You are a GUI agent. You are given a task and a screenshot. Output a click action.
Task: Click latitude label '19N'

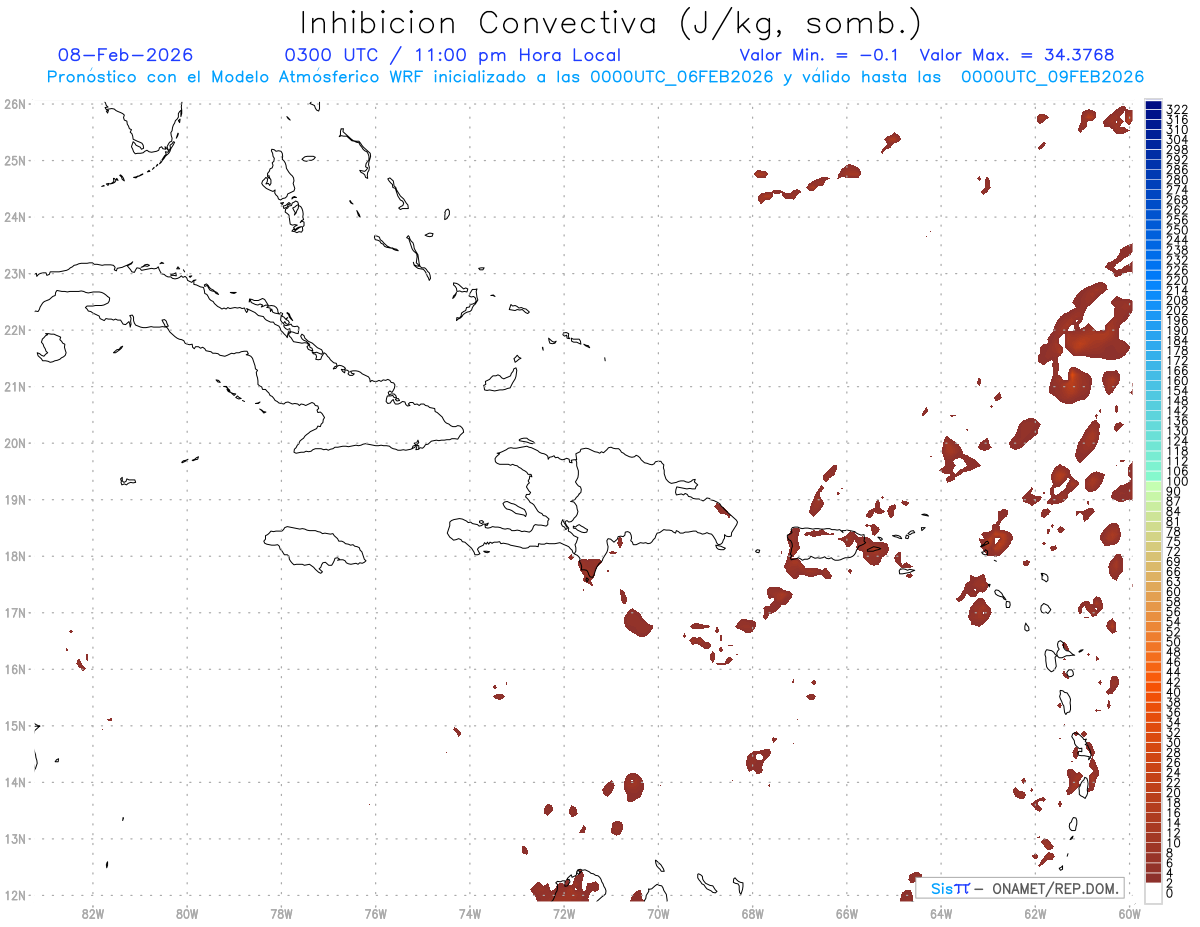tap(15, 499)
